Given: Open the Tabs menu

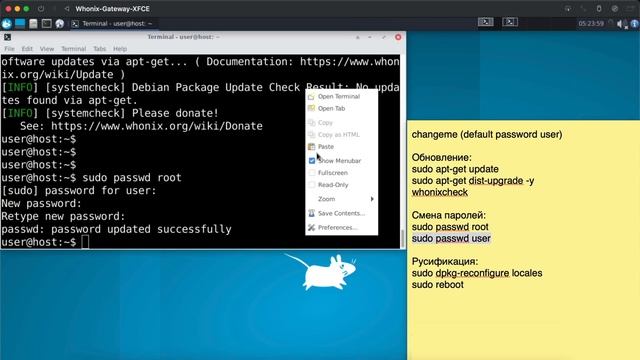Looking at the screenshot, I should coord(100,49).
